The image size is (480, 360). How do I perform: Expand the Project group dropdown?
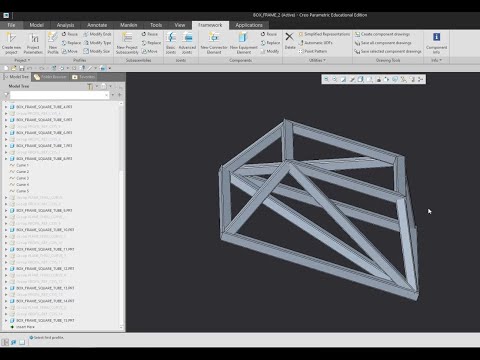22,60
